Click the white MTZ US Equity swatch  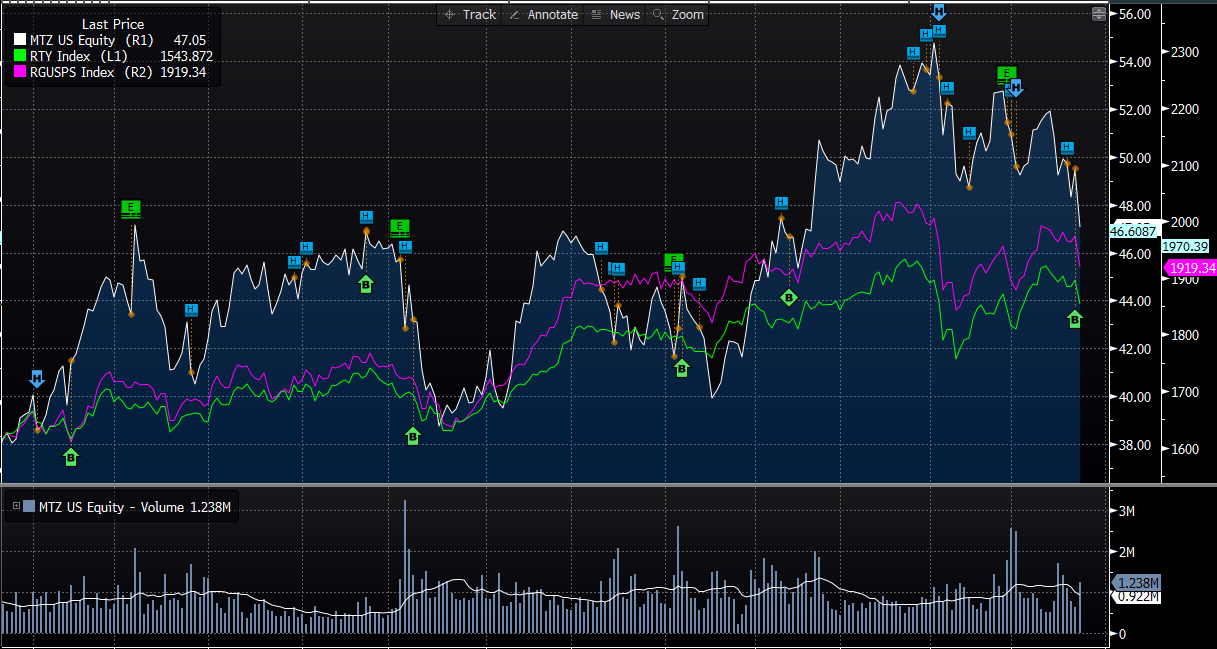pos(19,39)
